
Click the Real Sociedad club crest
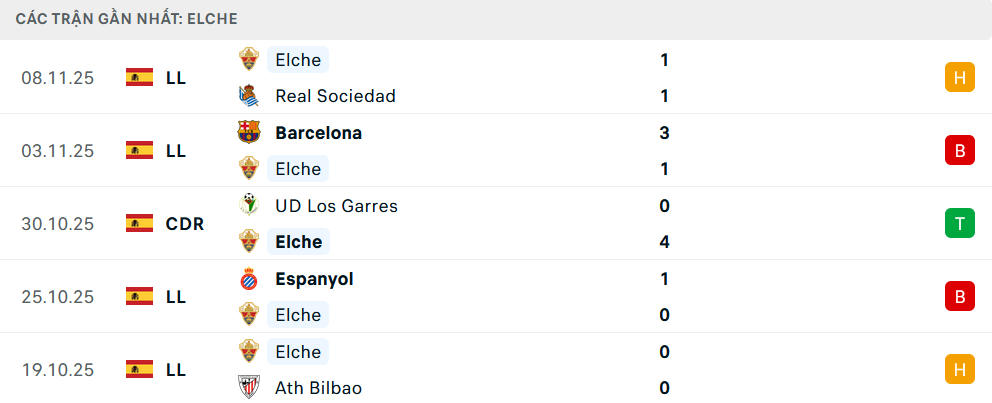pyautogui.click(x=249, y=96)
